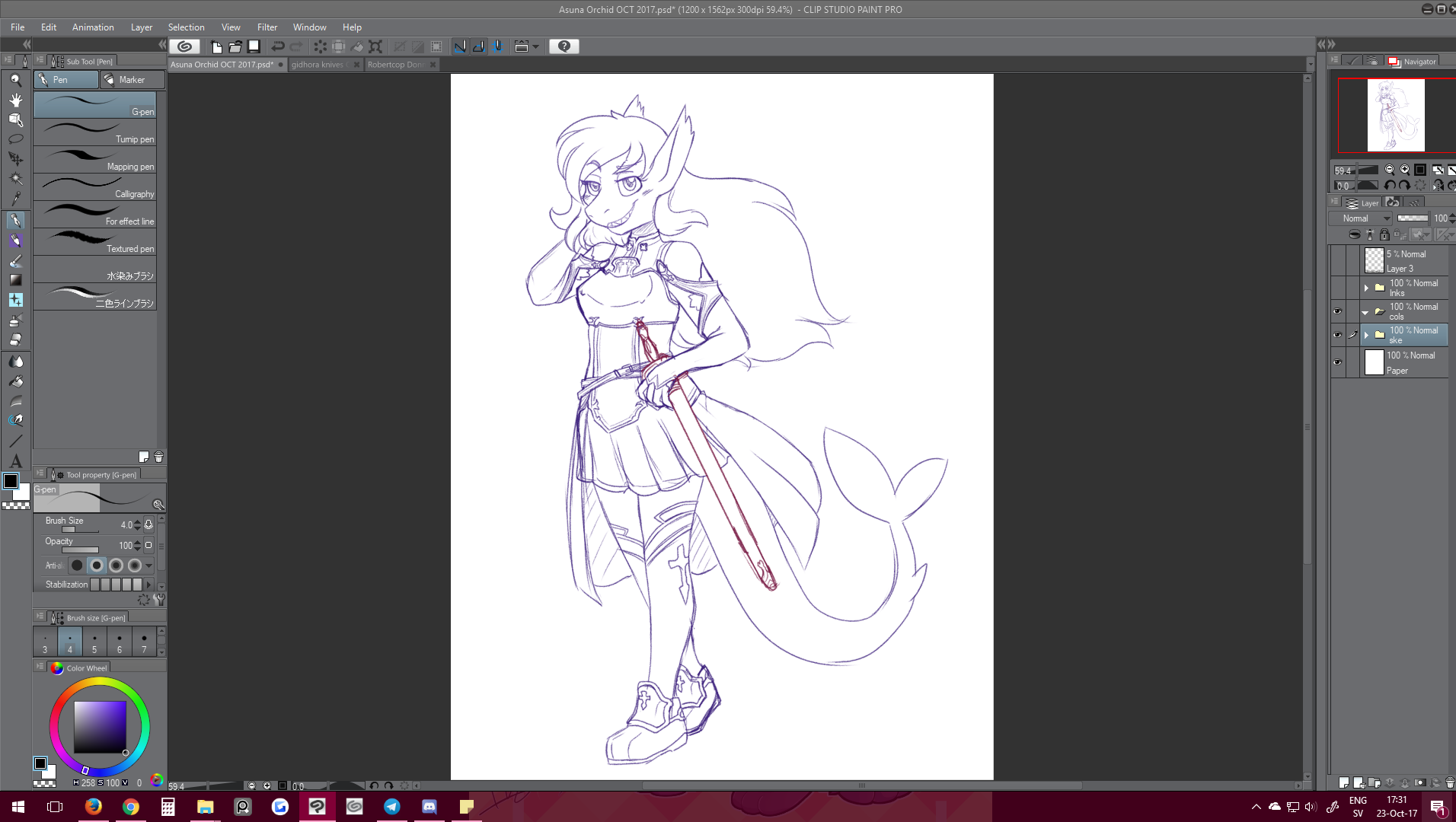The width and height of the screenshot is (1456, 822).
Task: Open Sub Tool panel menu
Action: (40, 60)
